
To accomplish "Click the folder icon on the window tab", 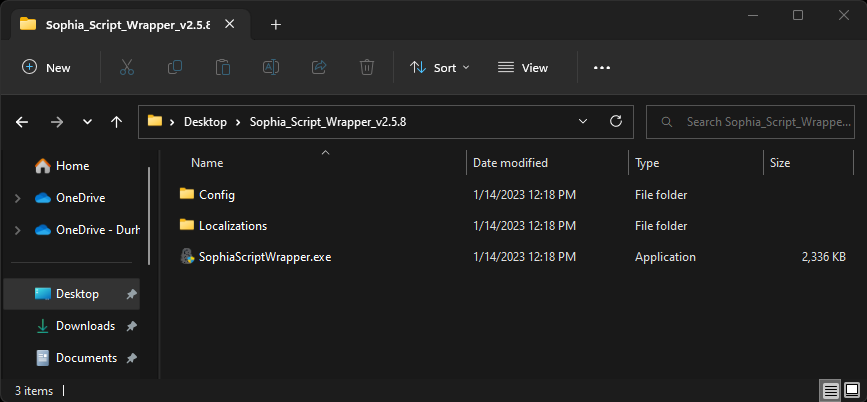I will point(28,24).
